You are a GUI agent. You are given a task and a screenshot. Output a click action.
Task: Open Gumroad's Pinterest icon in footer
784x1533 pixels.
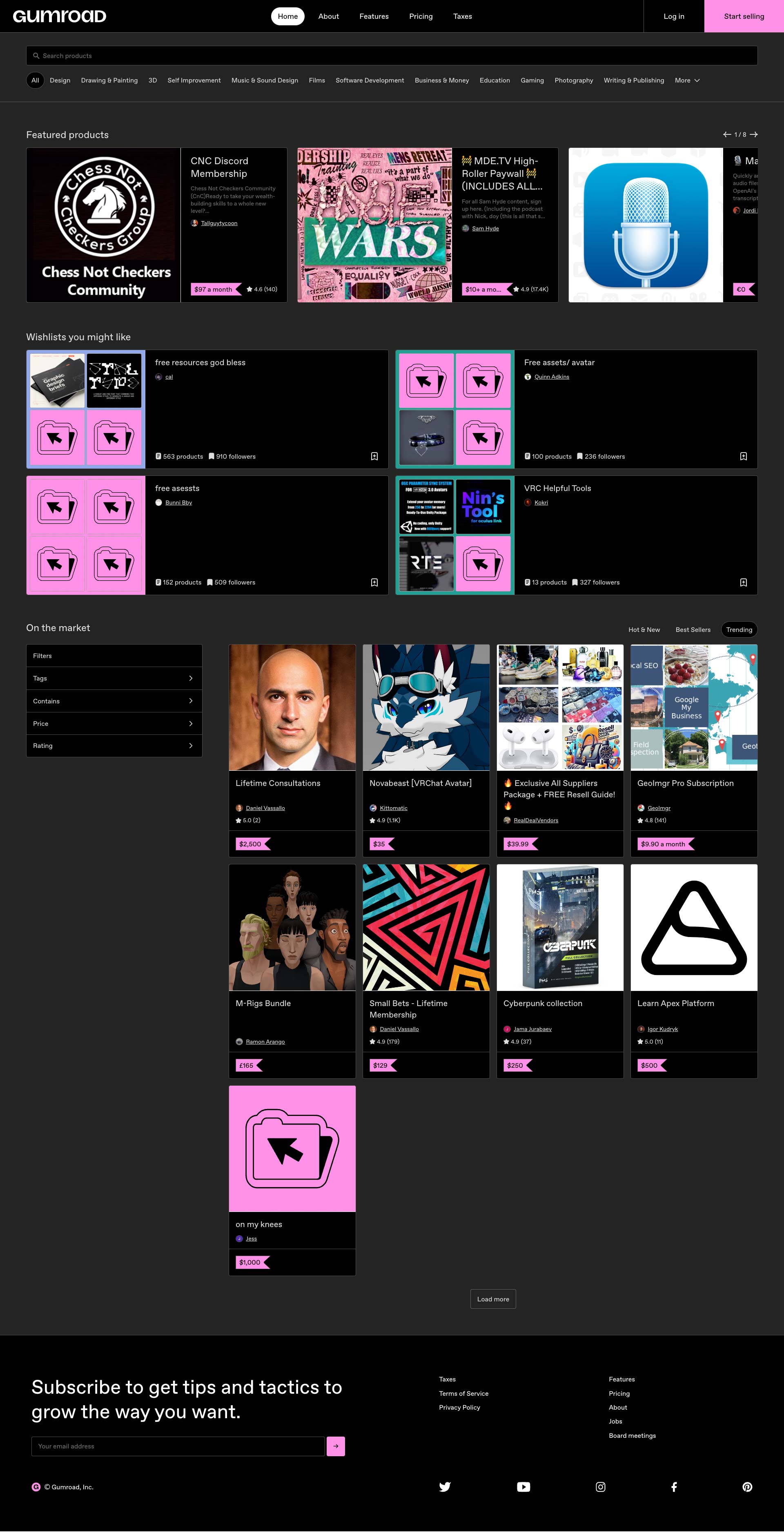click(747, 1486)
